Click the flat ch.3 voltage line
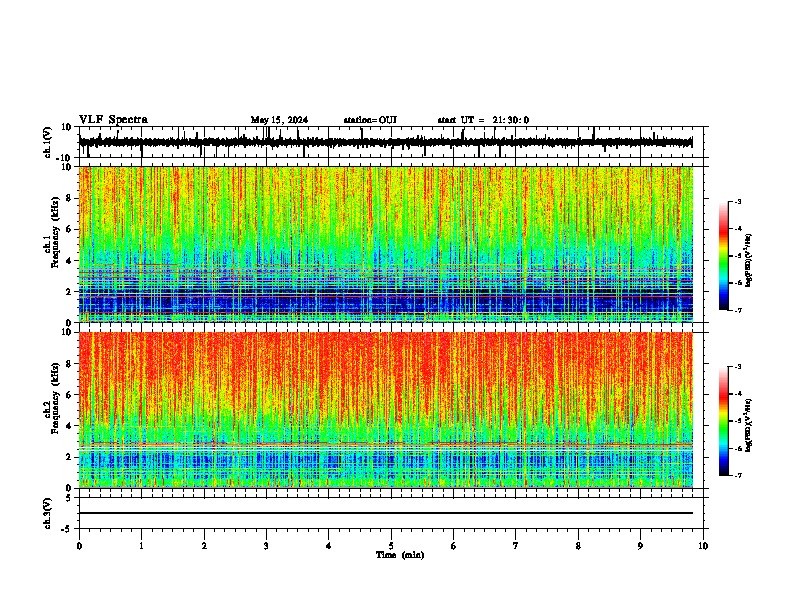792x612 pixels. tap(385, 513)
